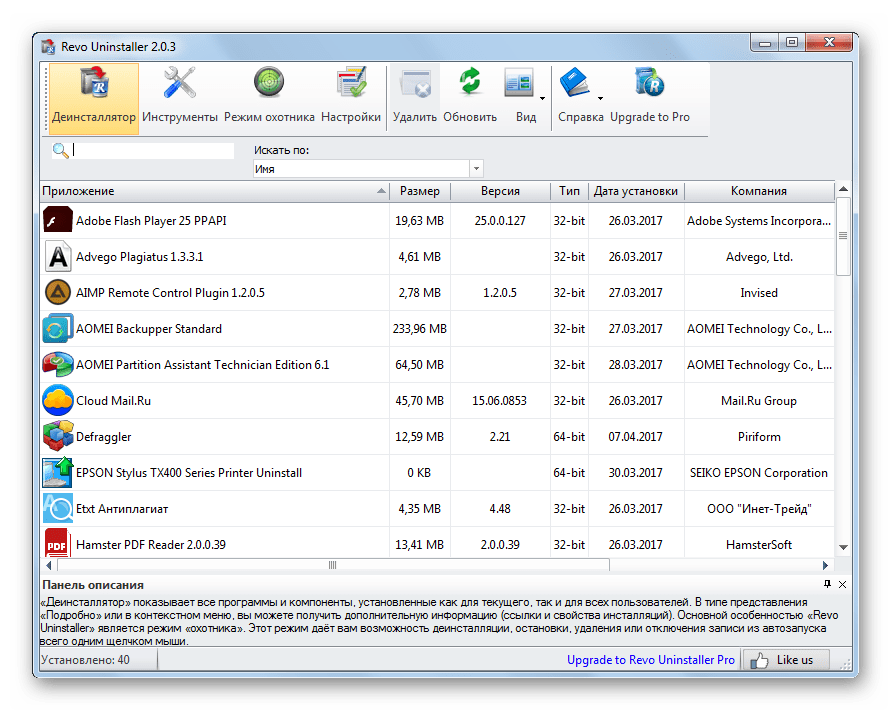Screen dimensions: 892x711
Task: Open the Справка help book icon
Action: pyautogui.click(x=575, y=83)
